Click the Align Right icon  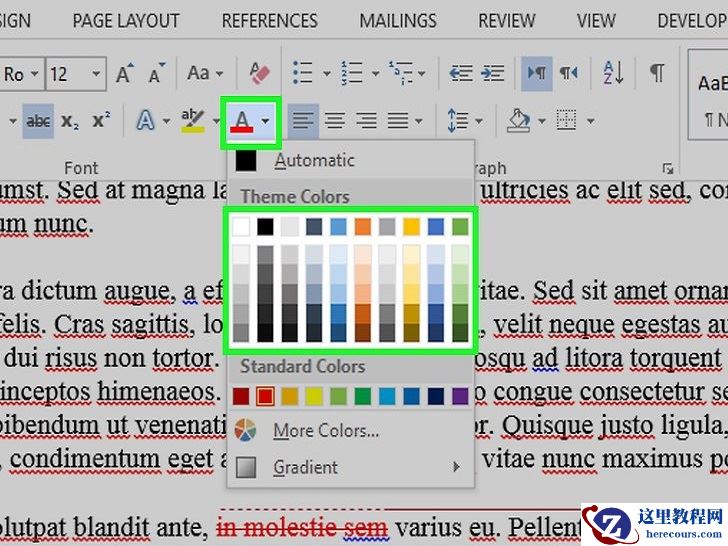[366, 121]
